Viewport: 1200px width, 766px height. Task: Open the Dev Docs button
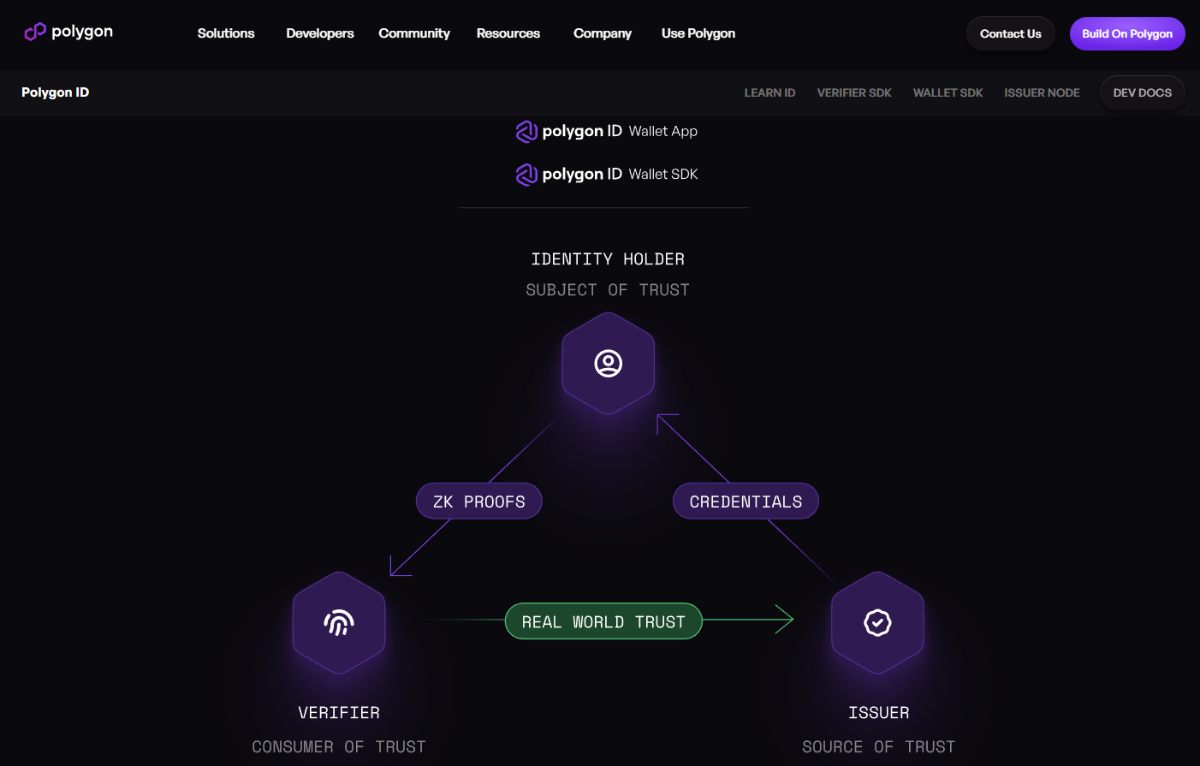(1142, 93)
